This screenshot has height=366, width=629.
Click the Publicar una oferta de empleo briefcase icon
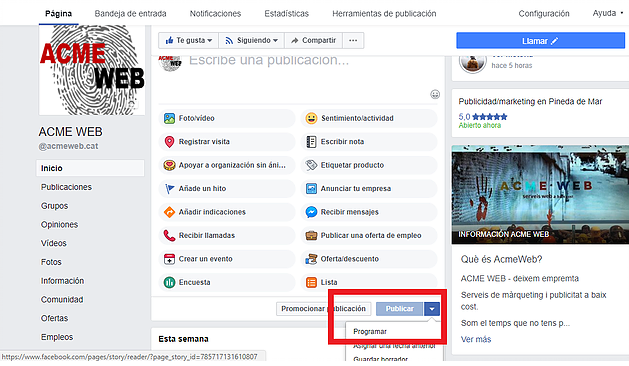coord(311,236)
